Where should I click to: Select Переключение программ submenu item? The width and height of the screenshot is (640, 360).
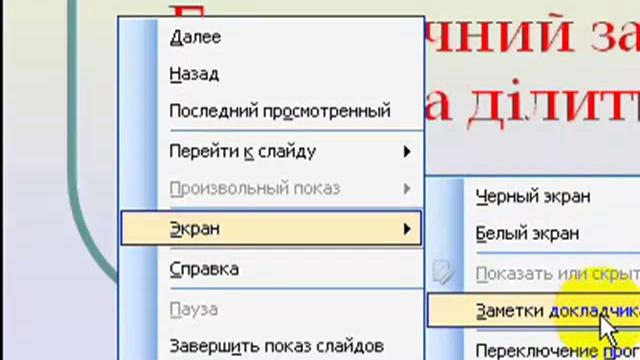coord(533,350)
